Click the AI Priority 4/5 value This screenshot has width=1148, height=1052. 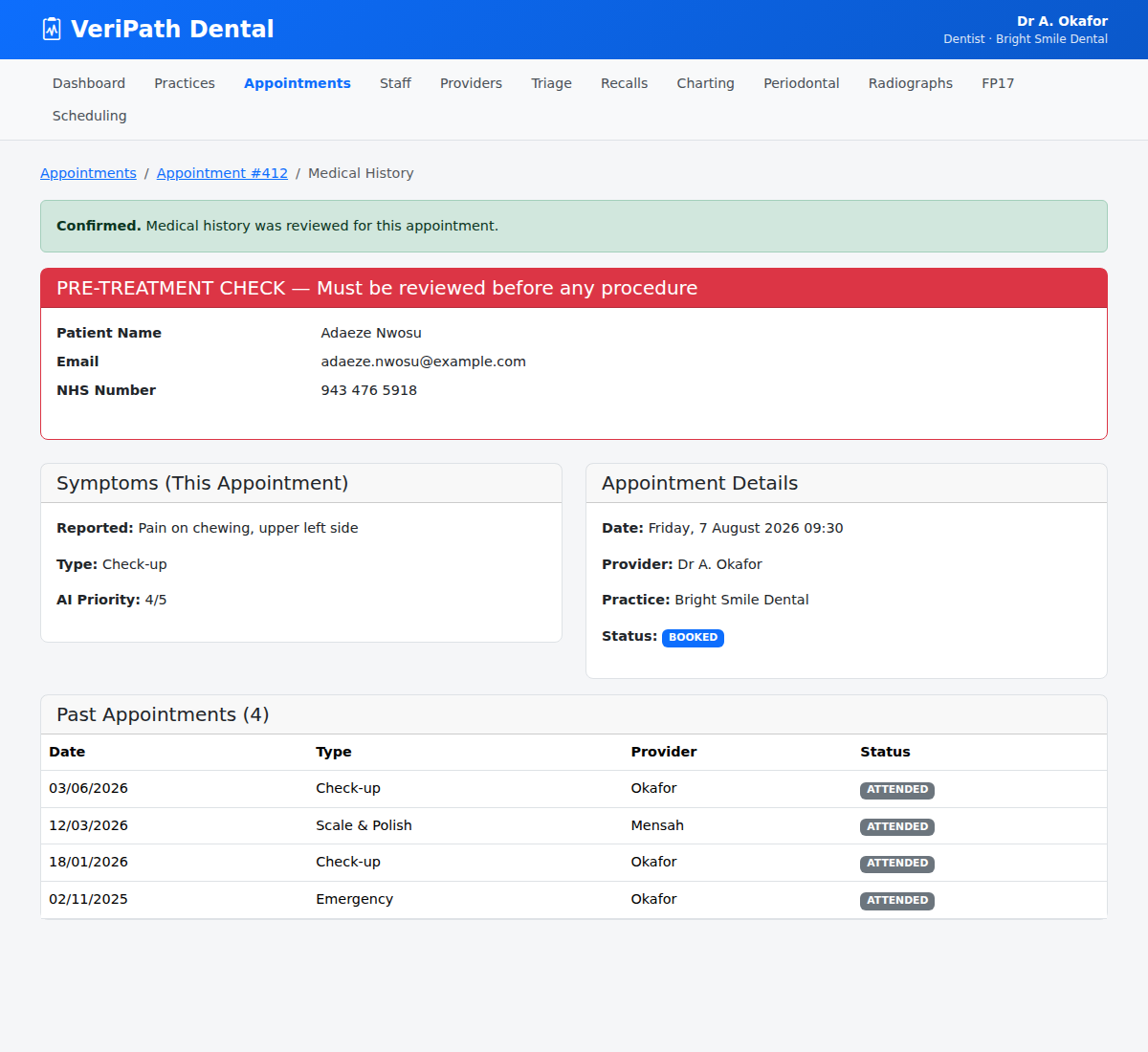tap(156, 600)
